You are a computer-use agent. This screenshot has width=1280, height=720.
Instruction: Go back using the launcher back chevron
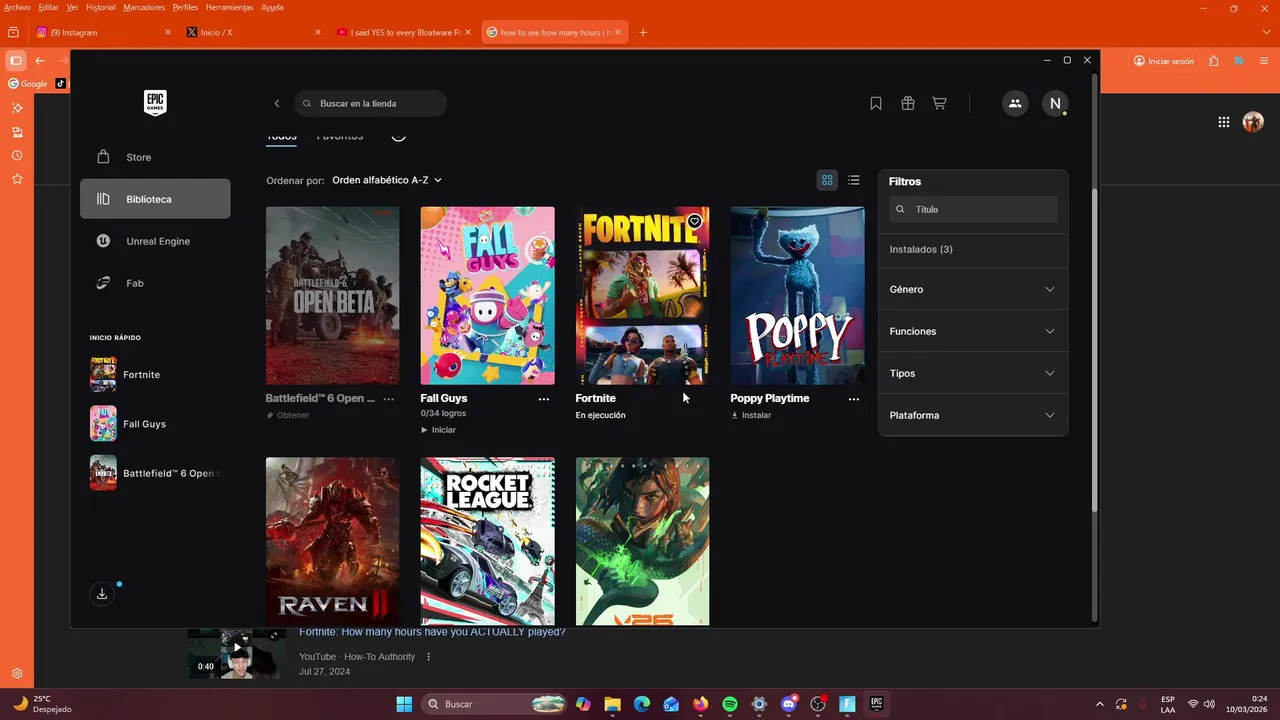277,103
